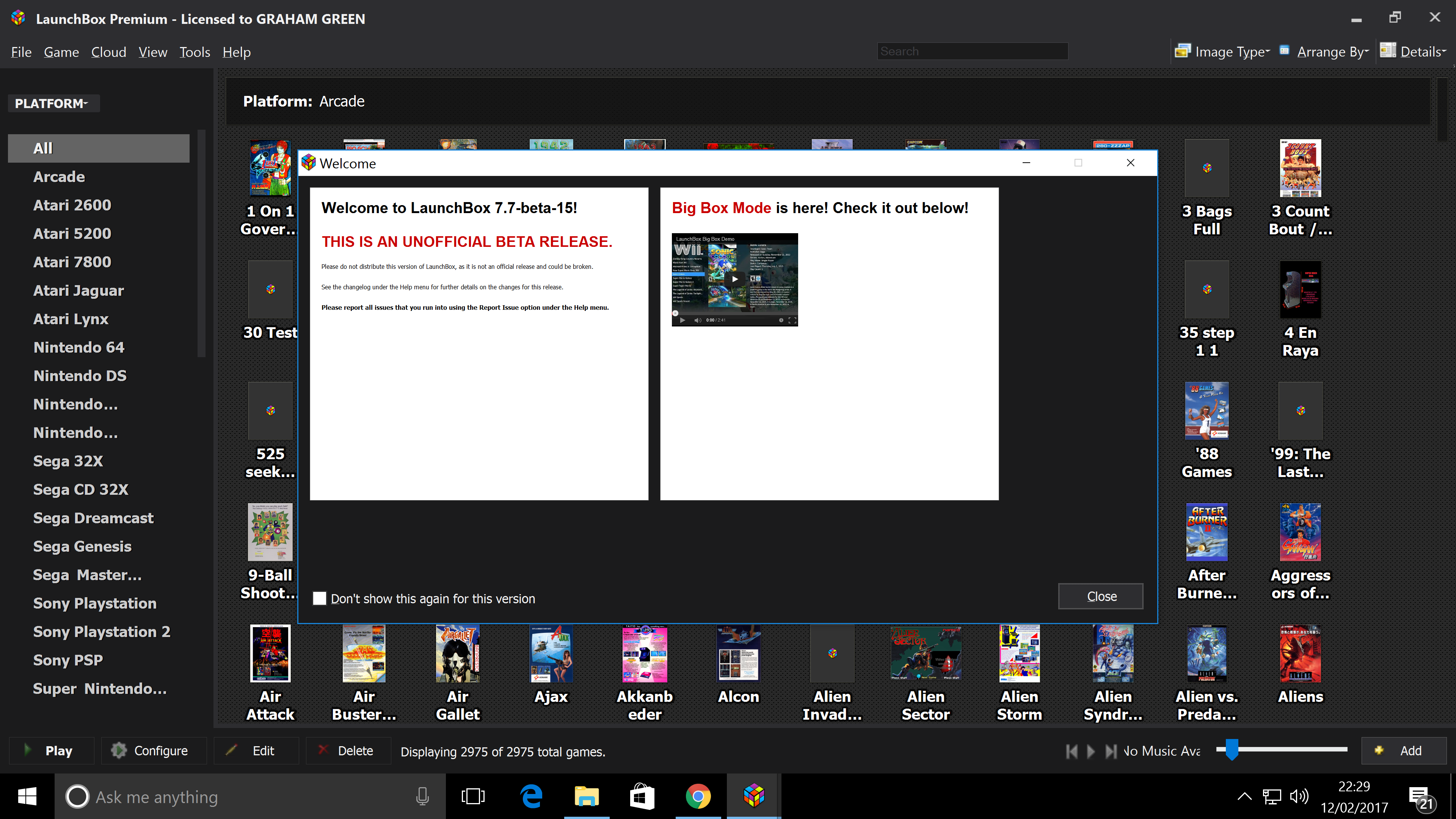Screen dimensions: 1456x819
Task: Click video mute speaker icon
Action: tap(698, 320)
